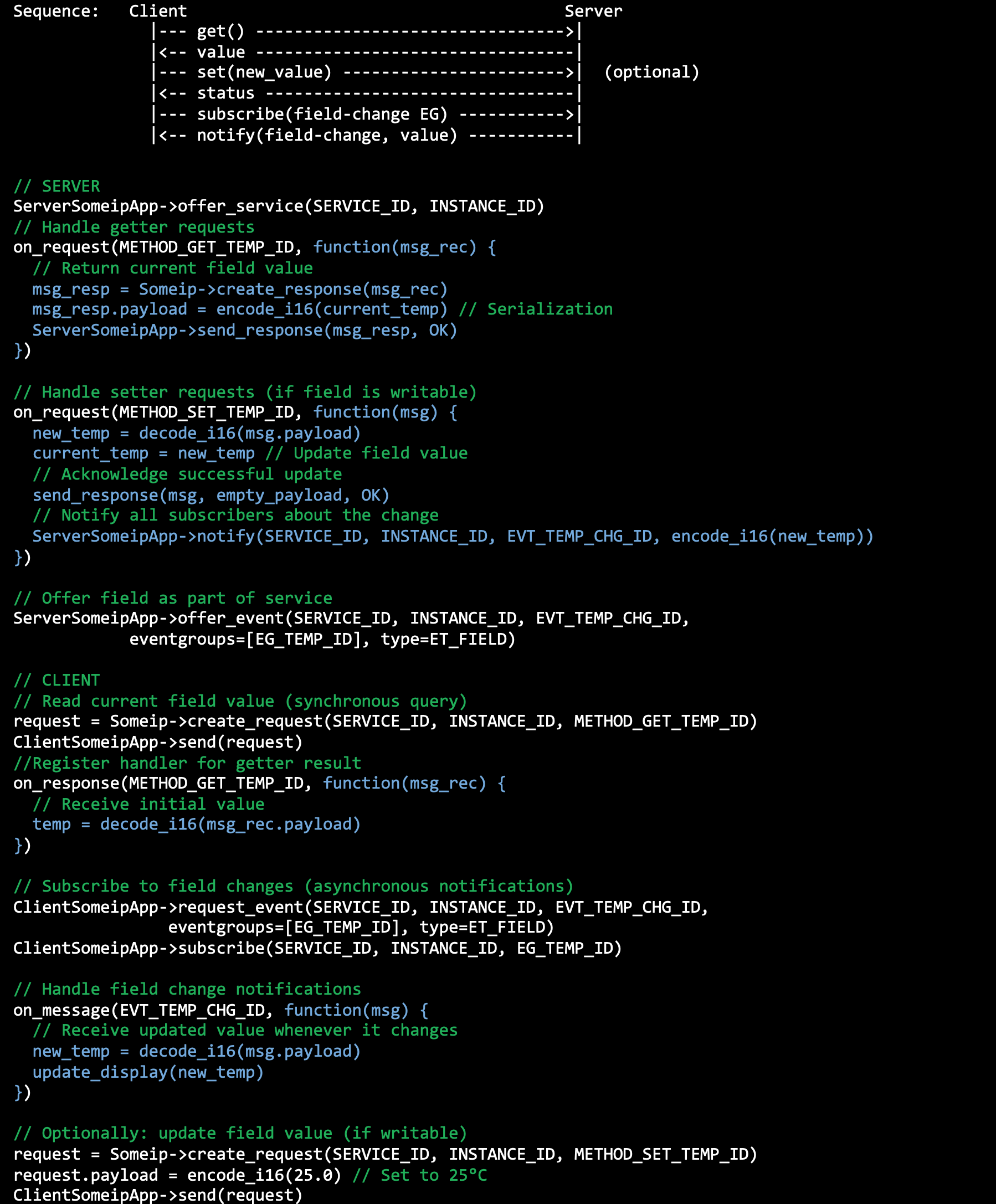This screenshot has height=1204, width=996.
Task: Click the 'Client' header in the sequence
Action: coord(158,11)
